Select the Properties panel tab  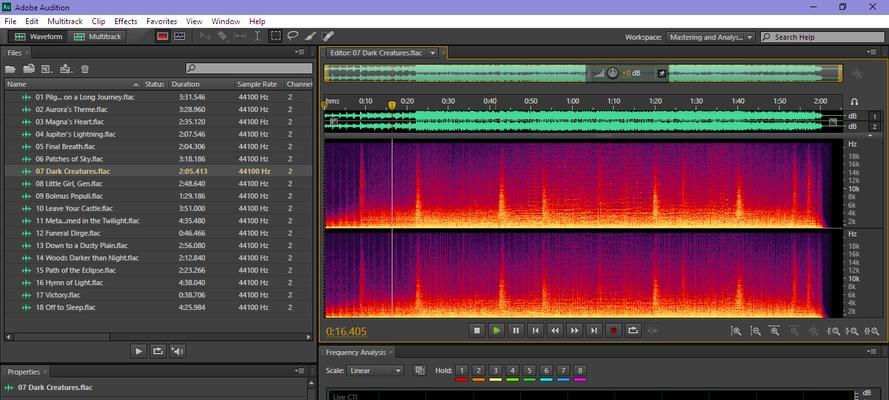(x=23, y=372)
